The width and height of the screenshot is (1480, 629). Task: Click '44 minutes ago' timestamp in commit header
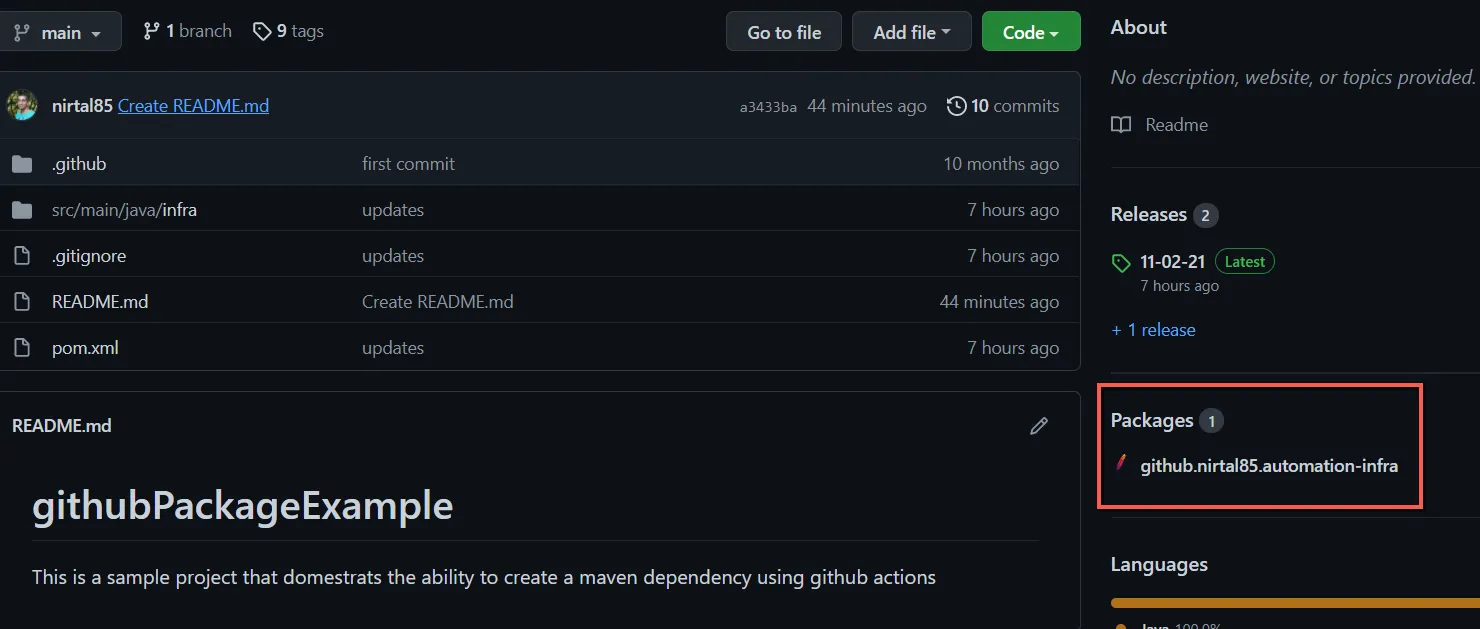867,106
